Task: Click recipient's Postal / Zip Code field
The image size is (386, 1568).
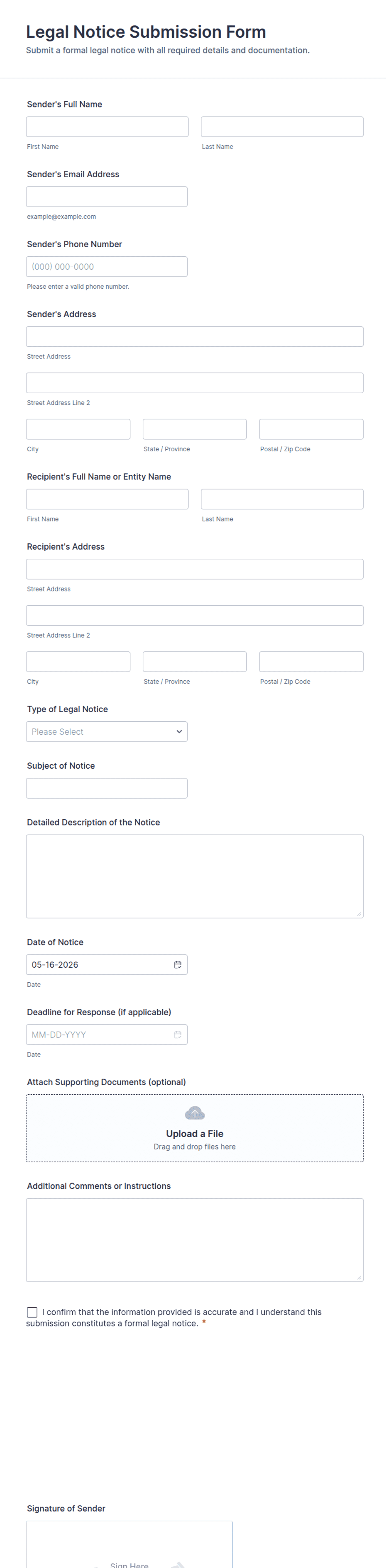Action: 311,662
